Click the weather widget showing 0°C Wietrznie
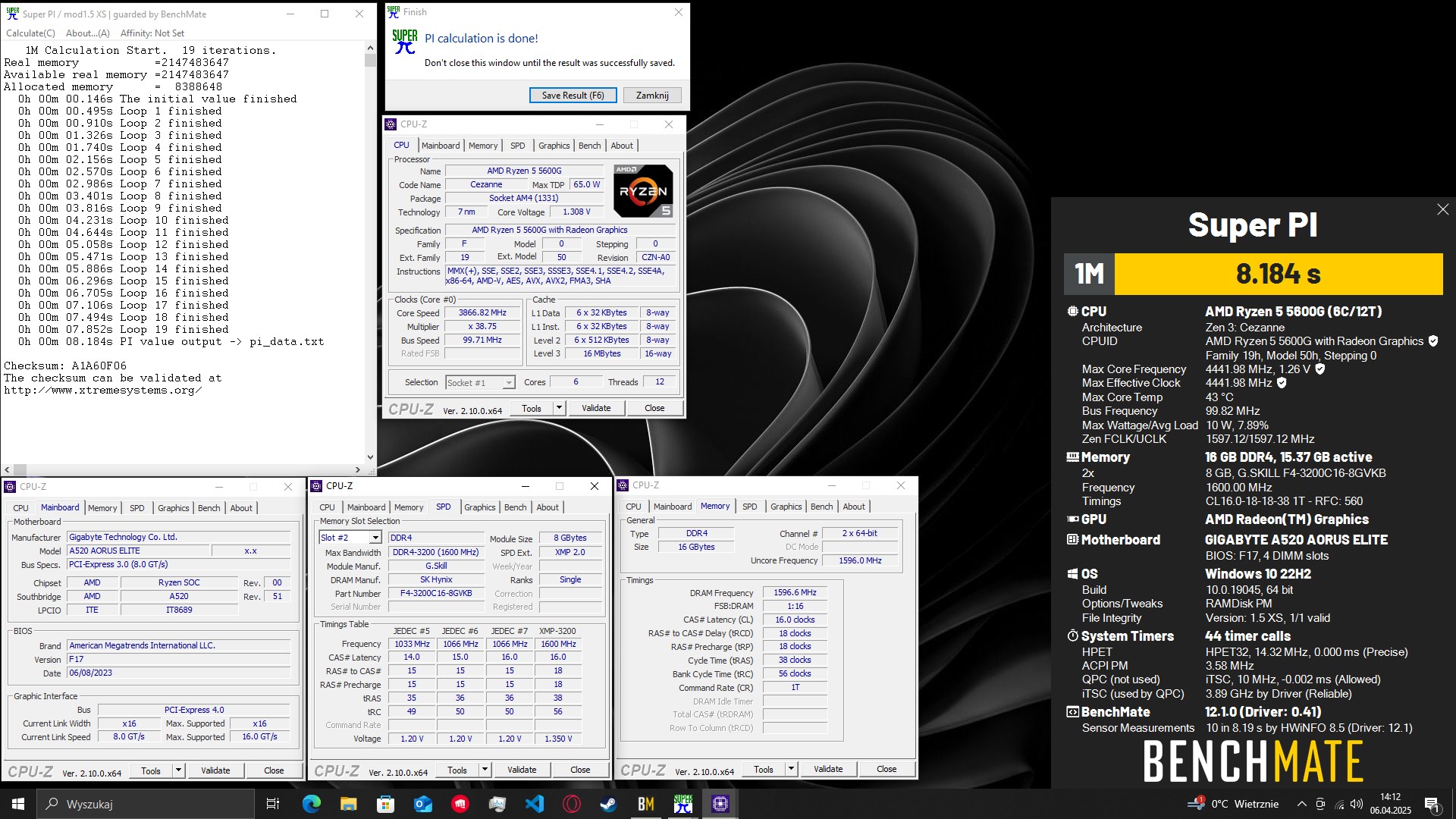Screen dimensions: 1456x819 [1234, 804]
